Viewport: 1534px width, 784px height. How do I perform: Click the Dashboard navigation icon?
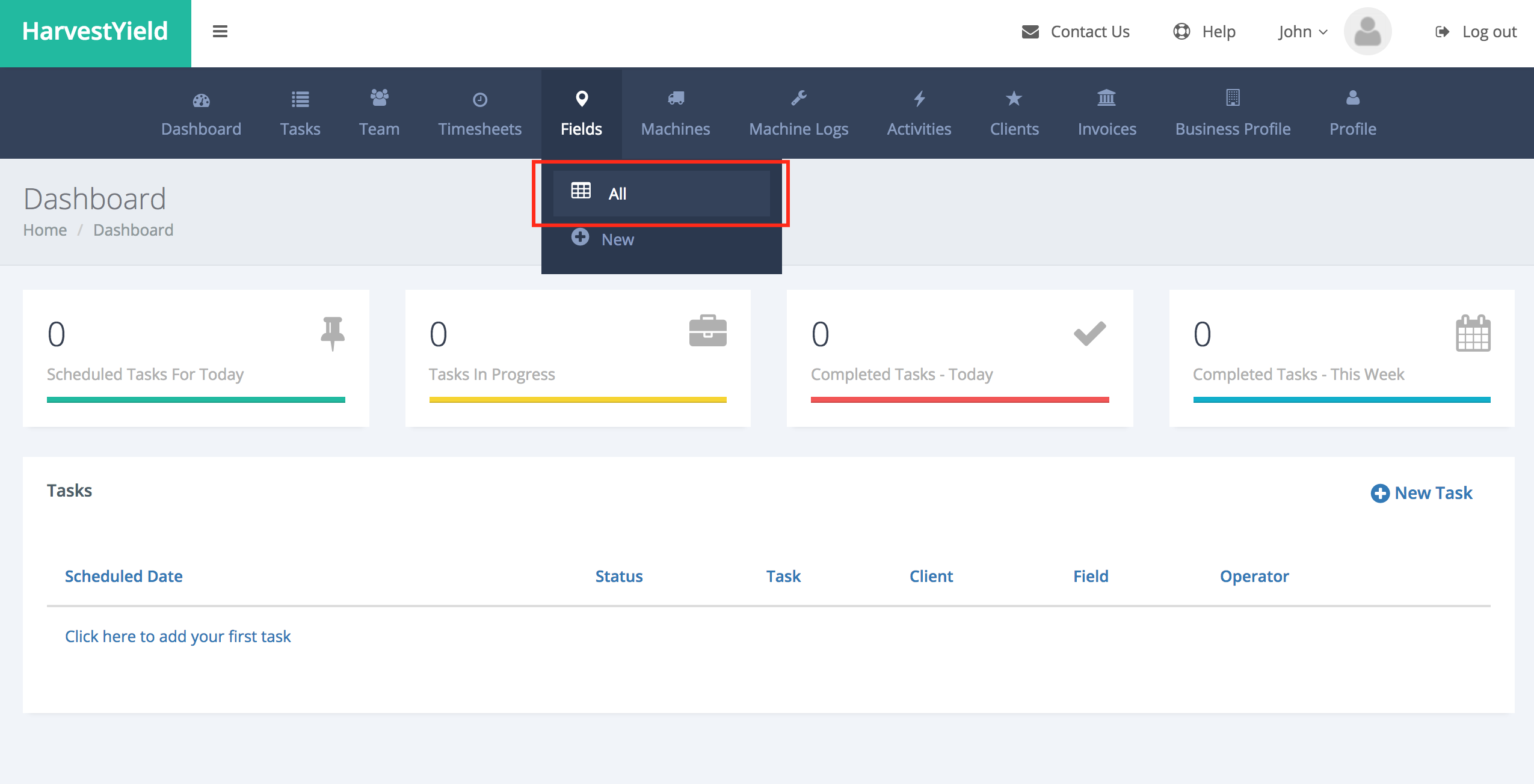tap(200, 99)
